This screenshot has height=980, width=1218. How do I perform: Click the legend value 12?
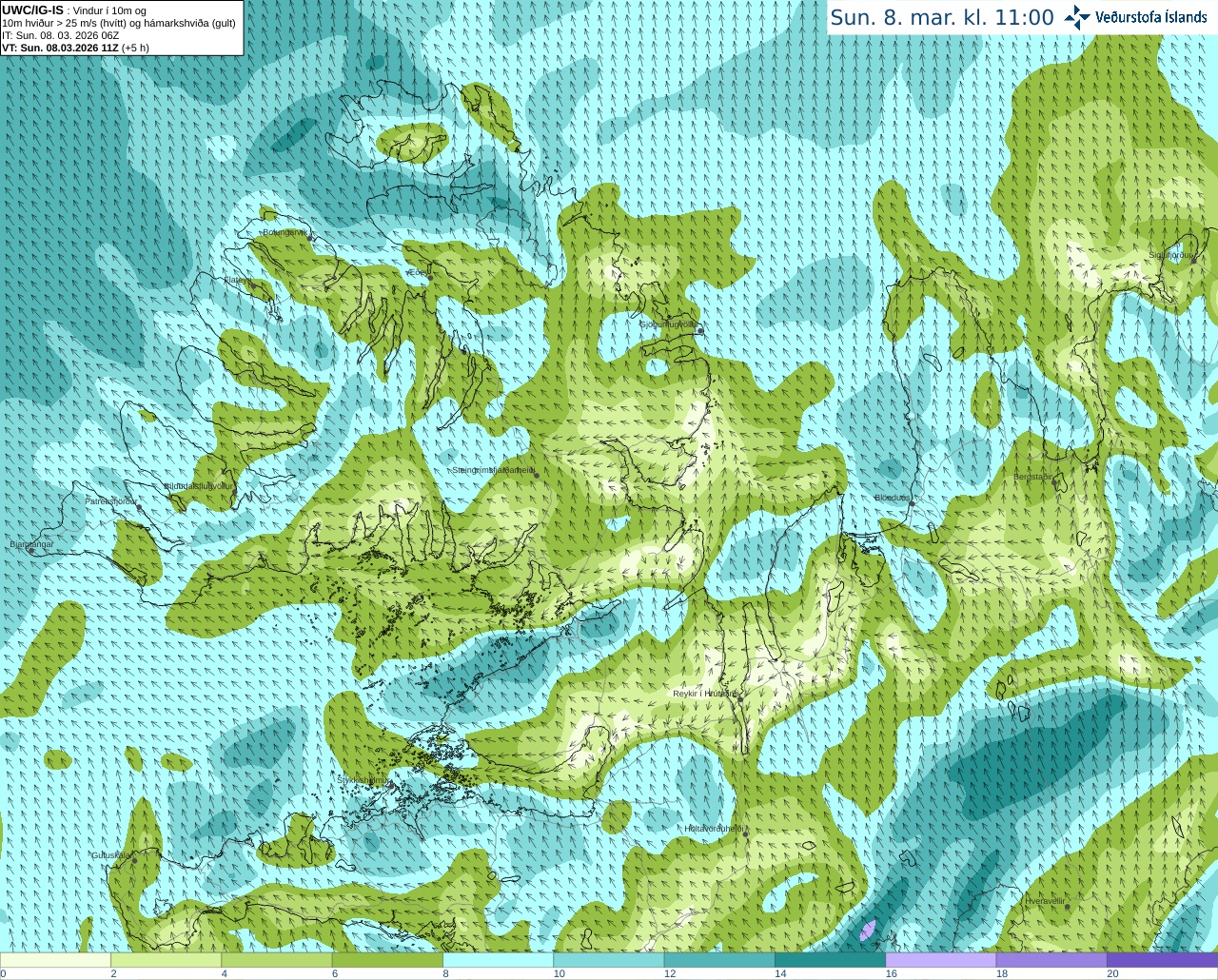[670, 973]
